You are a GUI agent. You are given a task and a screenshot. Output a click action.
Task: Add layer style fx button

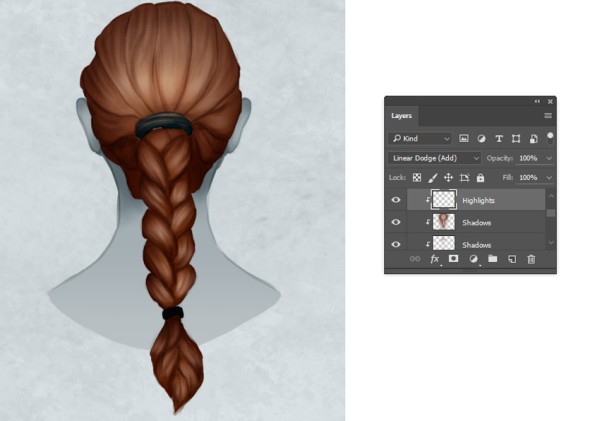point(435,259)
